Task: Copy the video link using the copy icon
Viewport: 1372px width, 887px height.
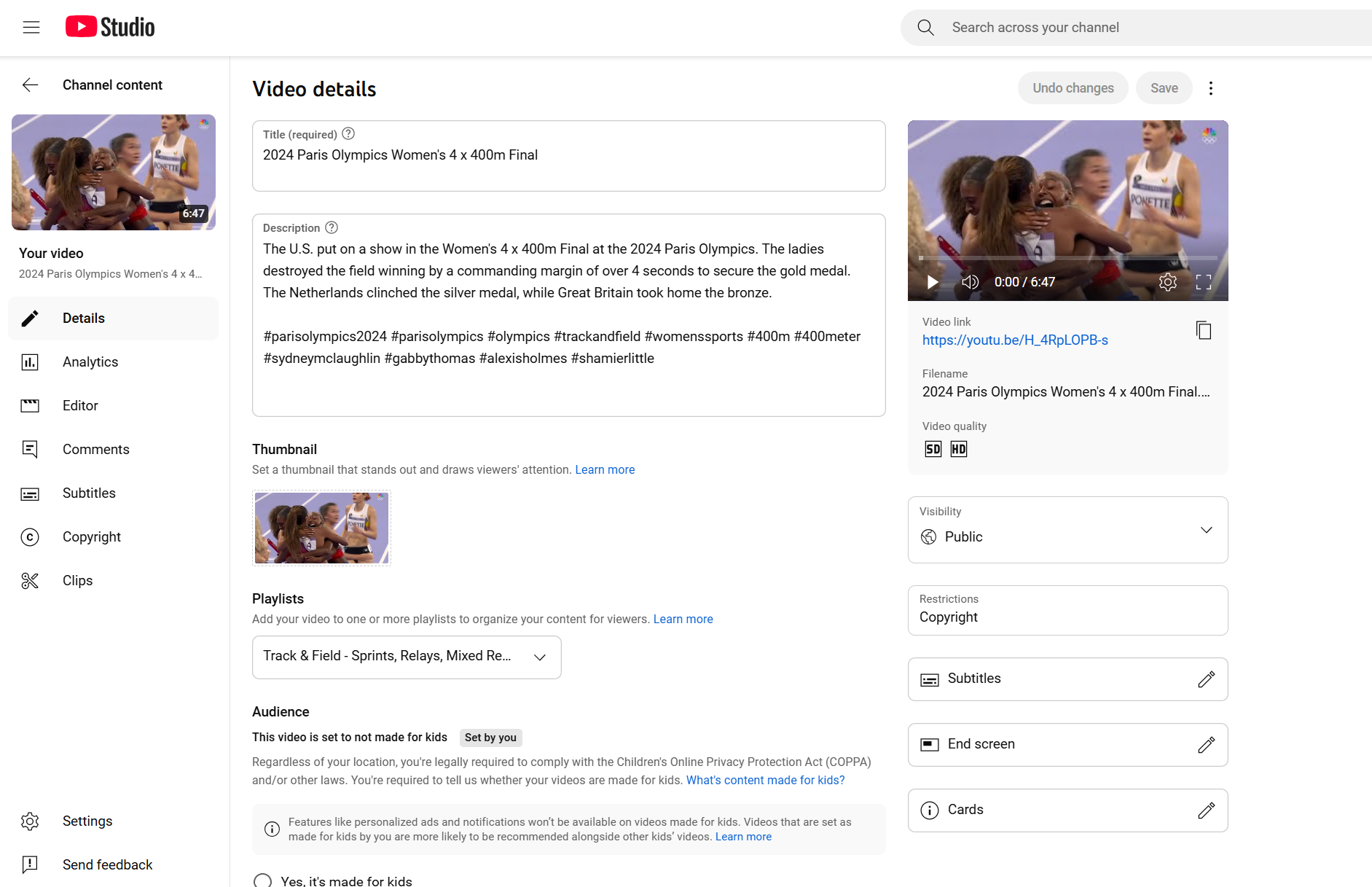Action: pos(1204,331)
